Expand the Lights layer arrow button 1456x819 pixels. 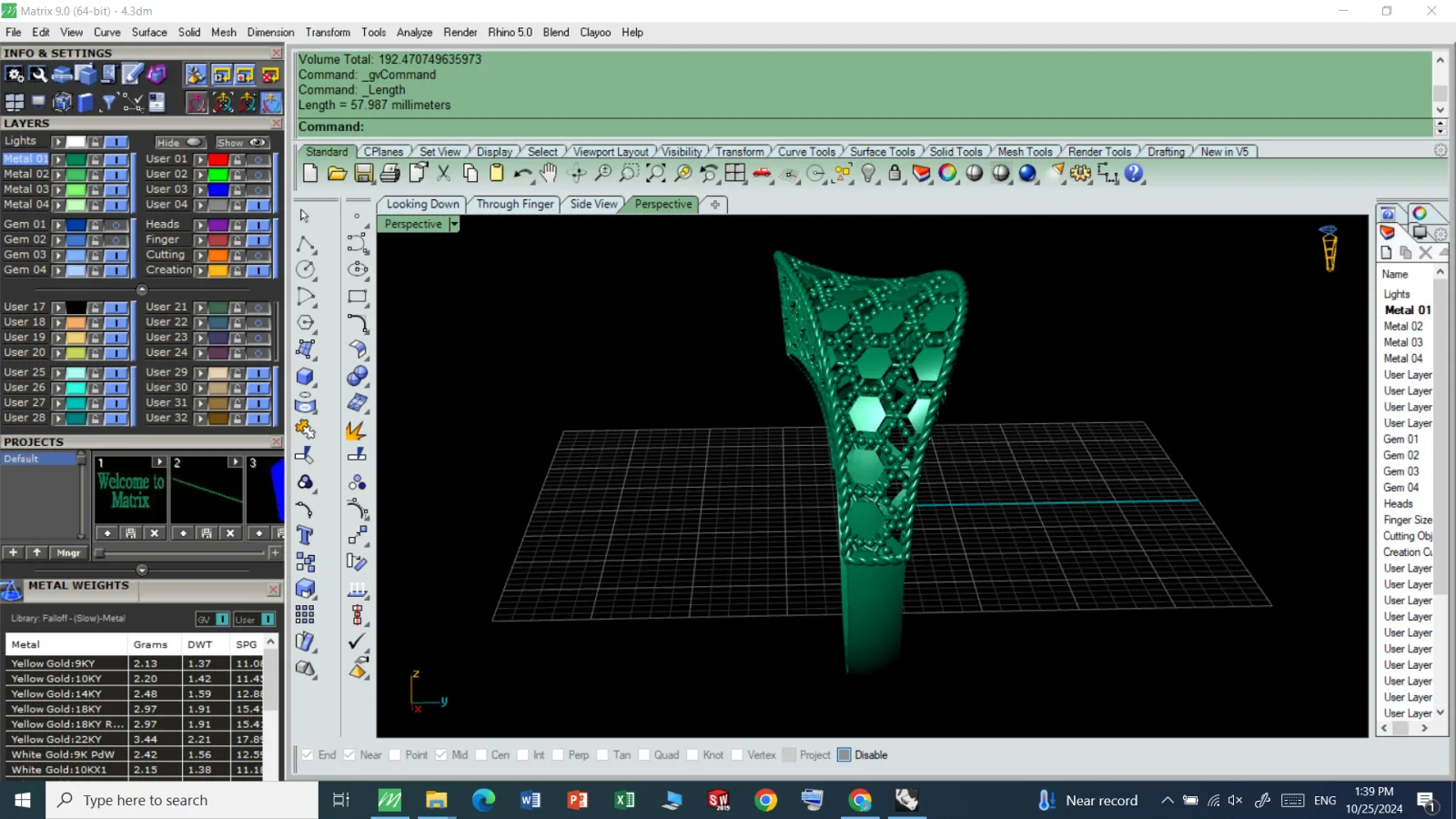[58, 142]
